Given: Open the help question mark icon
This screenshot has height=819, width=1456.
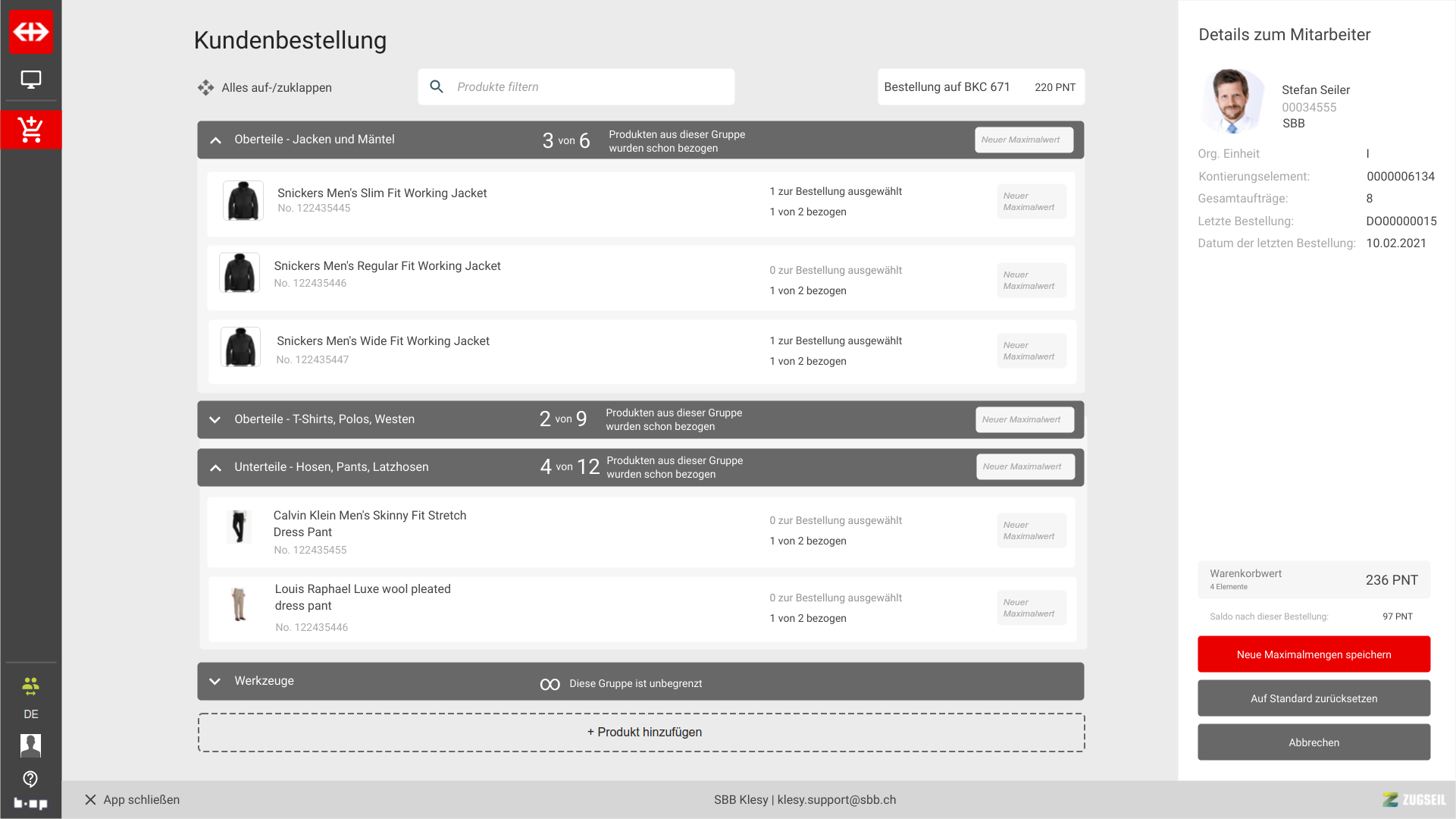Looking at the screenshot, I should 30,779.
